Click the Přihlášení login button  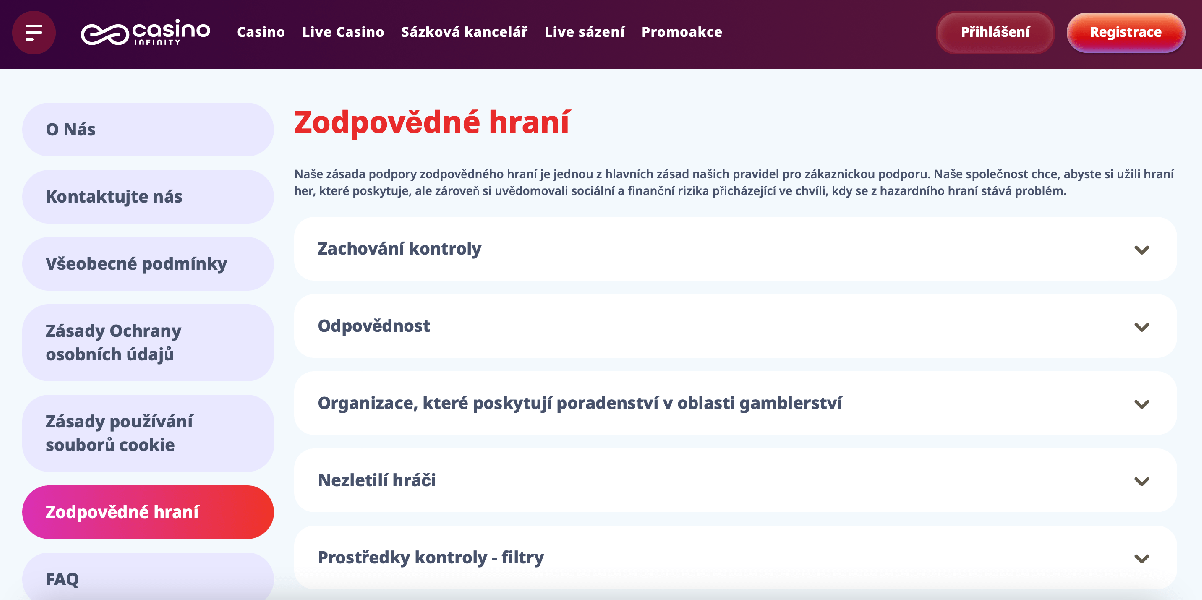(995, 32)
